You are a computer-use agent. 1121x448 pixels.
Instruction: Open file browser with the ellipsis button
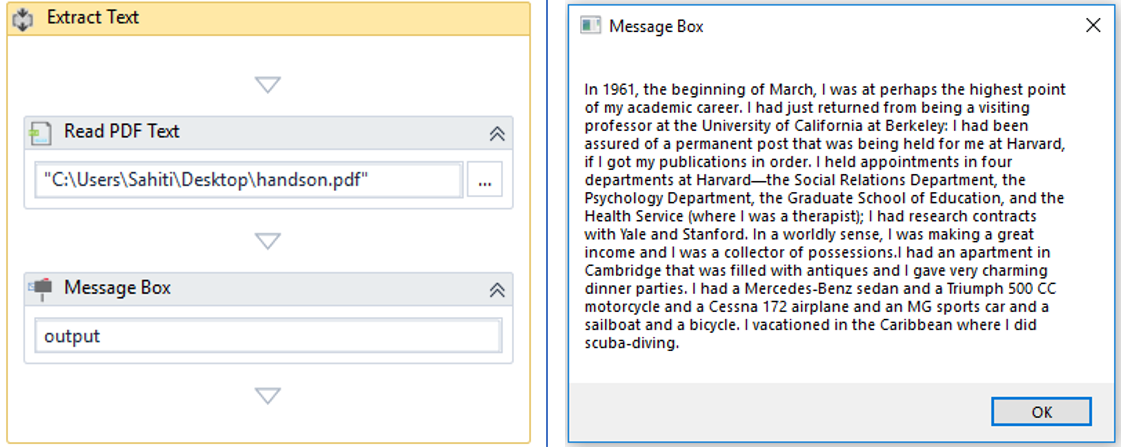coord(485,181)
